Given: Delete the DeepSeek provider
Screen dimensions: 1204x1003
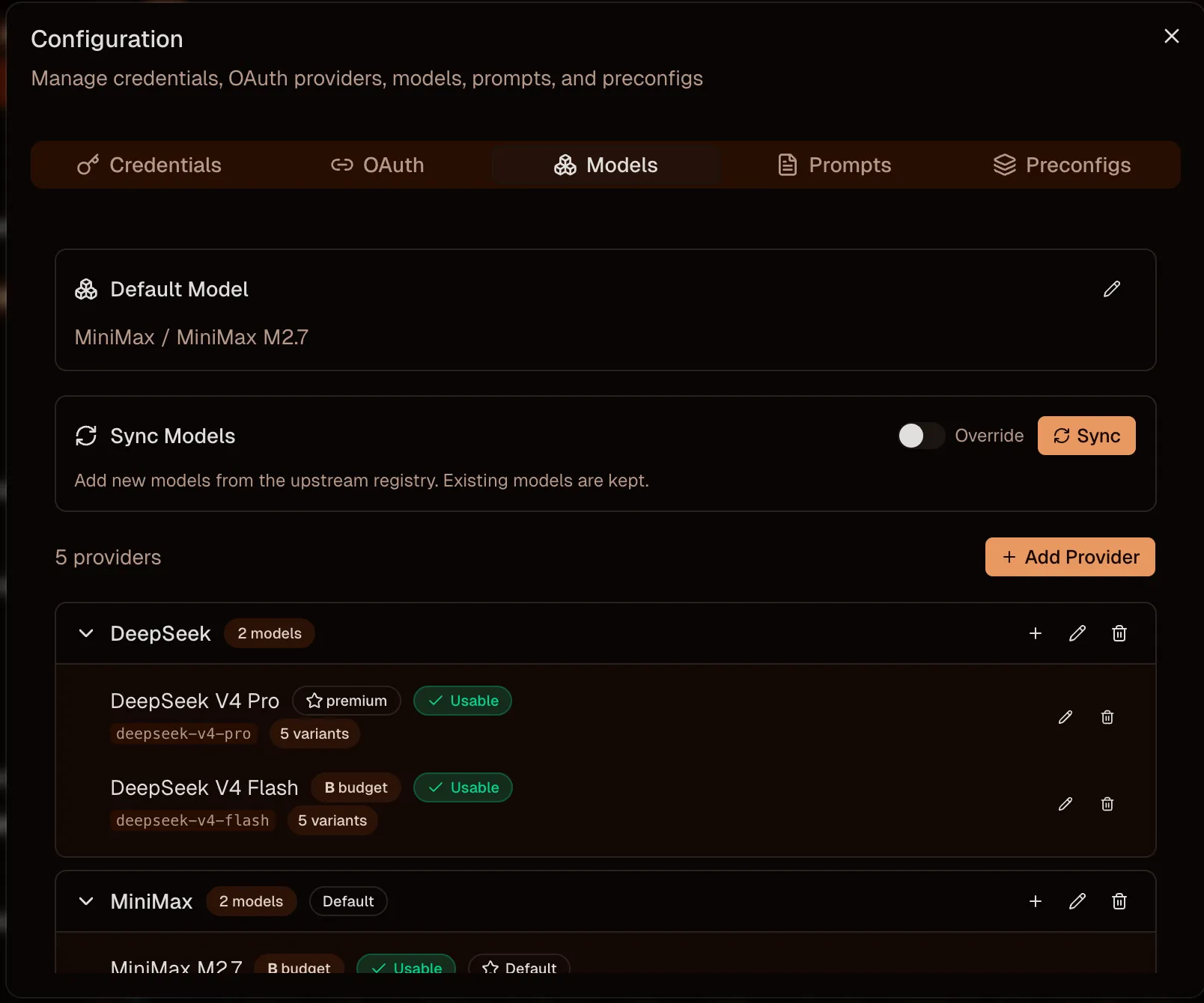Looking at the screenshot, I should pos(1119,633).
